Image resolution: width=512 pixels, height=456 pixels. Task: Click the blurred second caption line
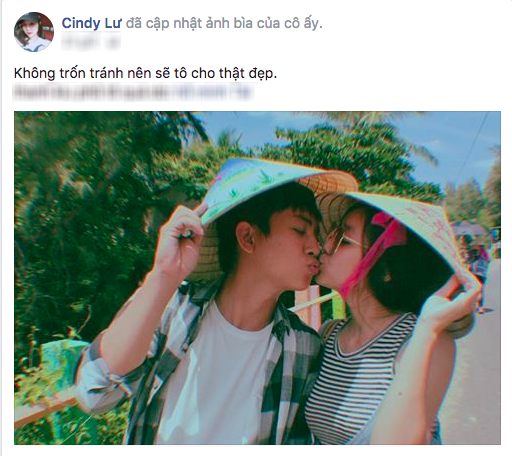tap(133, 92)
